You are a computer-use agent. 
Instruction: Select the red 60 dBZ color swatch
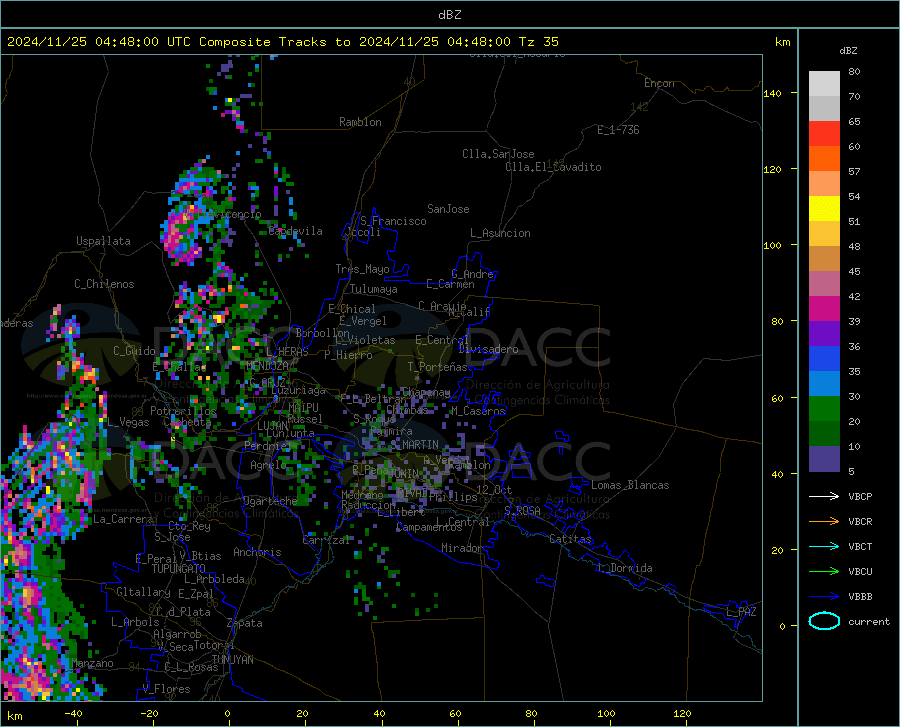[x=824, y=134]
